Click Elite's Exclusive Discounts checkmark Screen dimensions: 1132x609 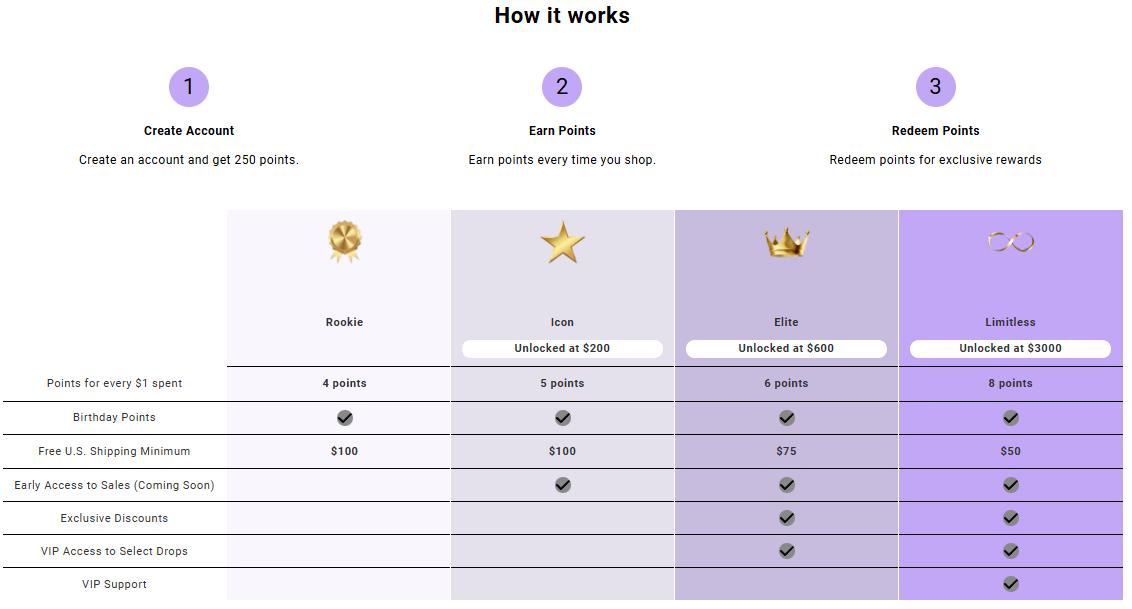pos(786,518)
